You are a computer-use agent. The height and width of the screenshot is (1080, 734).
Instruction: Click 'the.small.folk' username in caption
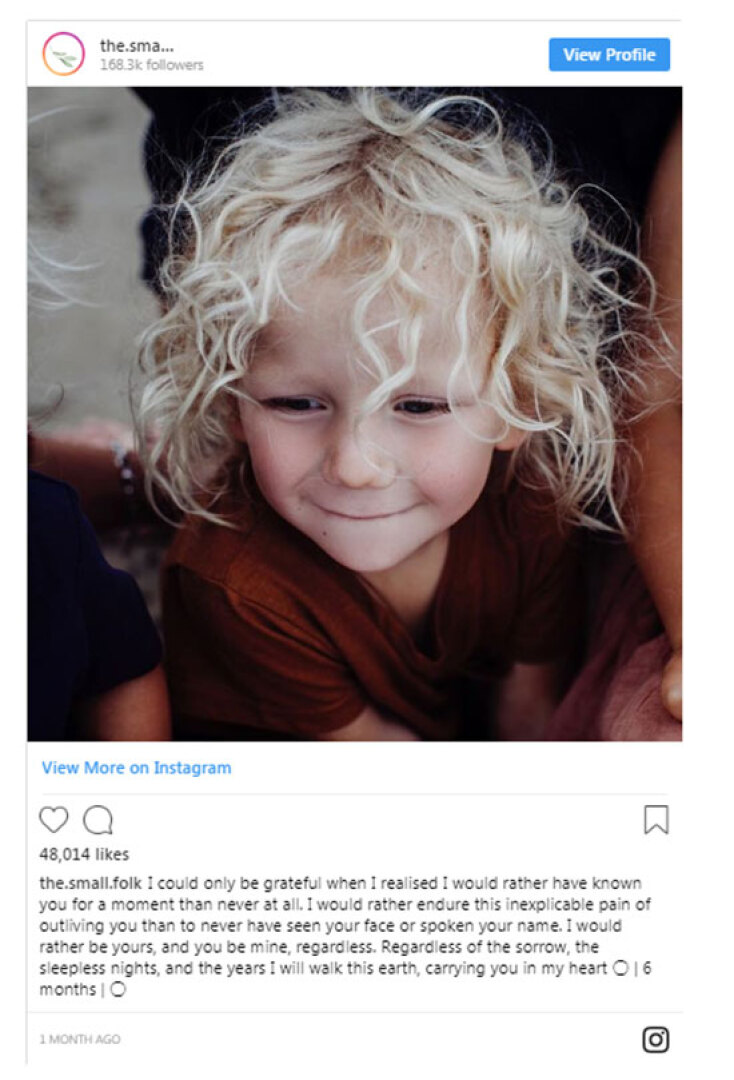click(x=90, y=883)
